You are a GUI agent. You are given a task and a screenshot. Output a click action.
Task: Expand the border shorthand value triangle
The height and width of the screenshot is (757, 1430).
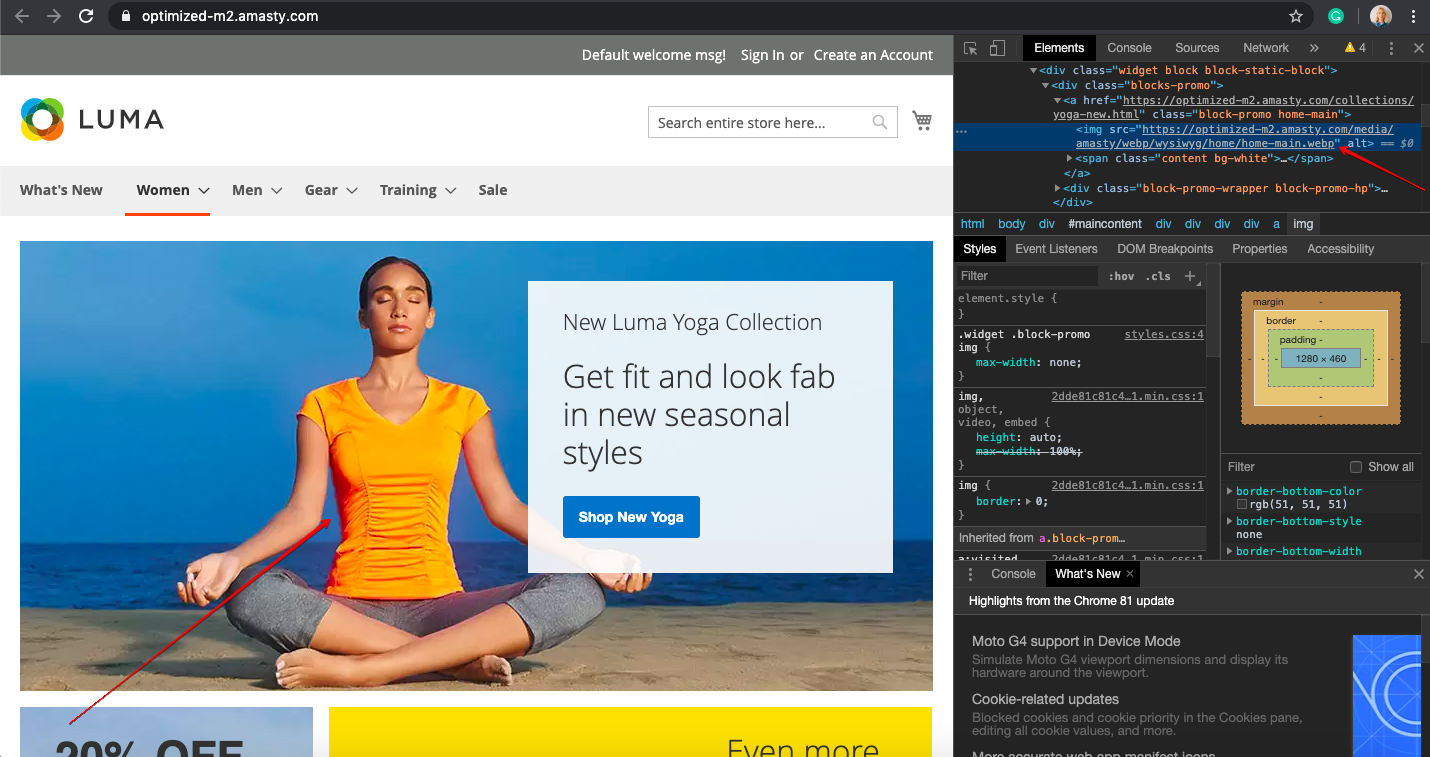pyautogui.click(x=1027, y=501)
